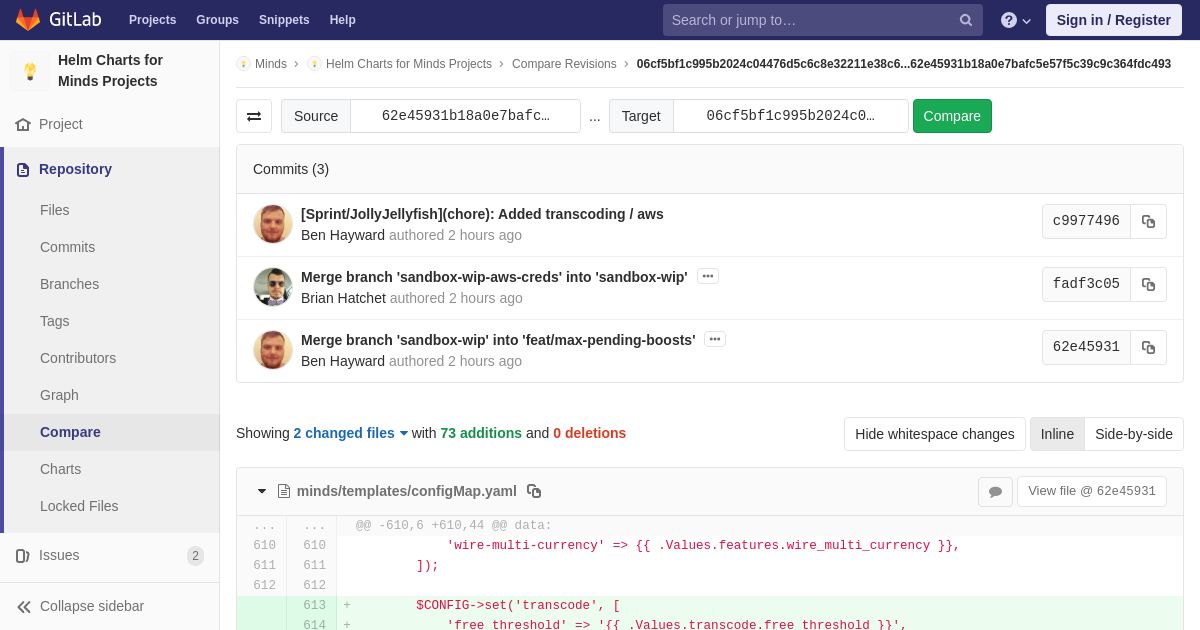Open Help in the top navigation

pos(342,20)
